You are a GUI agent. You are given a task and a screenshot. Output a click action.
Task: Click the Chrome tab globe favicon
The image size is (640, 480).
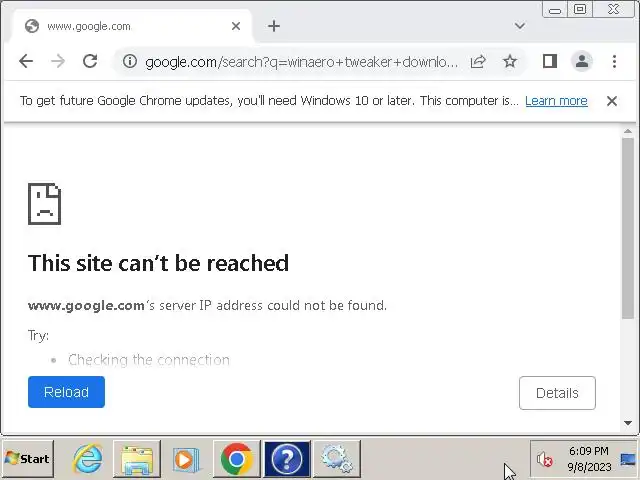click(32, 26)
